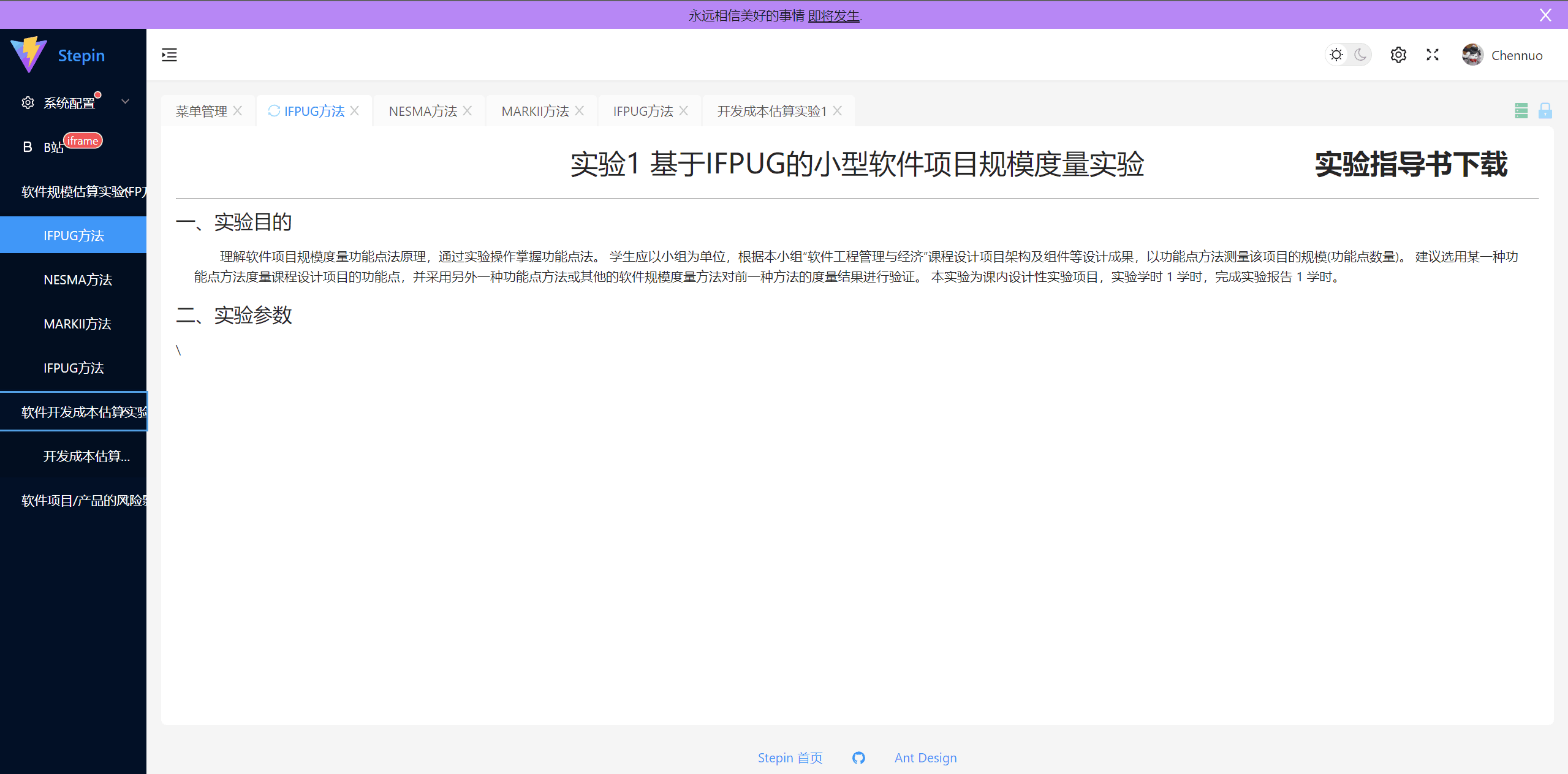Open MARKII方法 in the sidebar

(x=77, y=324)
